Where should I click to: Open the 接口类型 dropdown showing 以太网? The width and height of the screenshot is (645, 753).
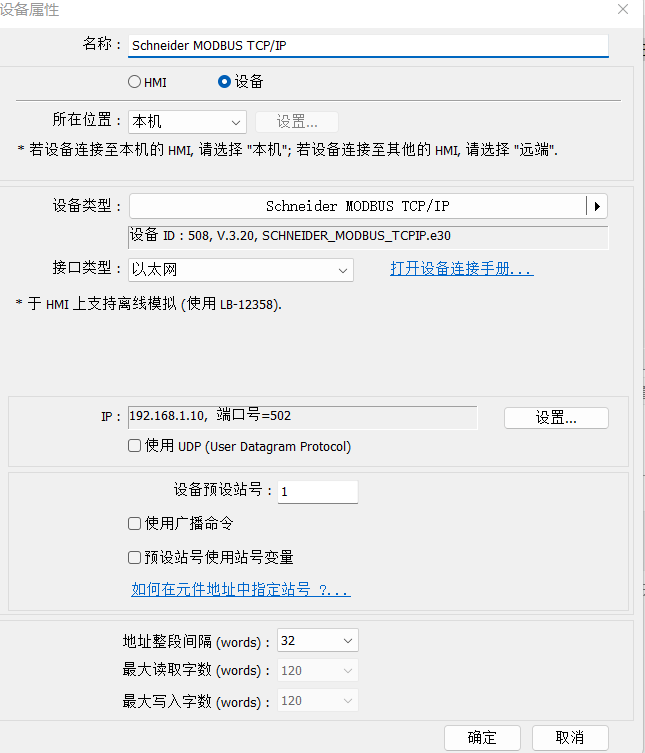click(241, 270)
